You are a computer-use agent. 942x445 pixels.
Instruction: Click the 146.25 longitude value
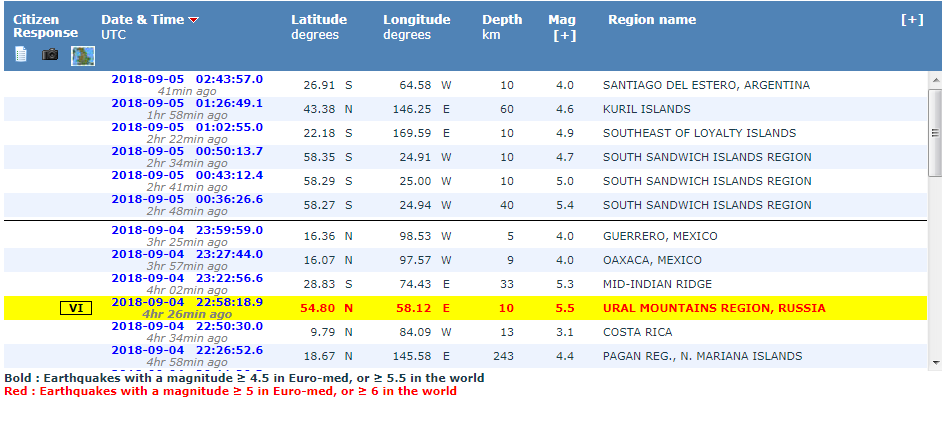412,109
